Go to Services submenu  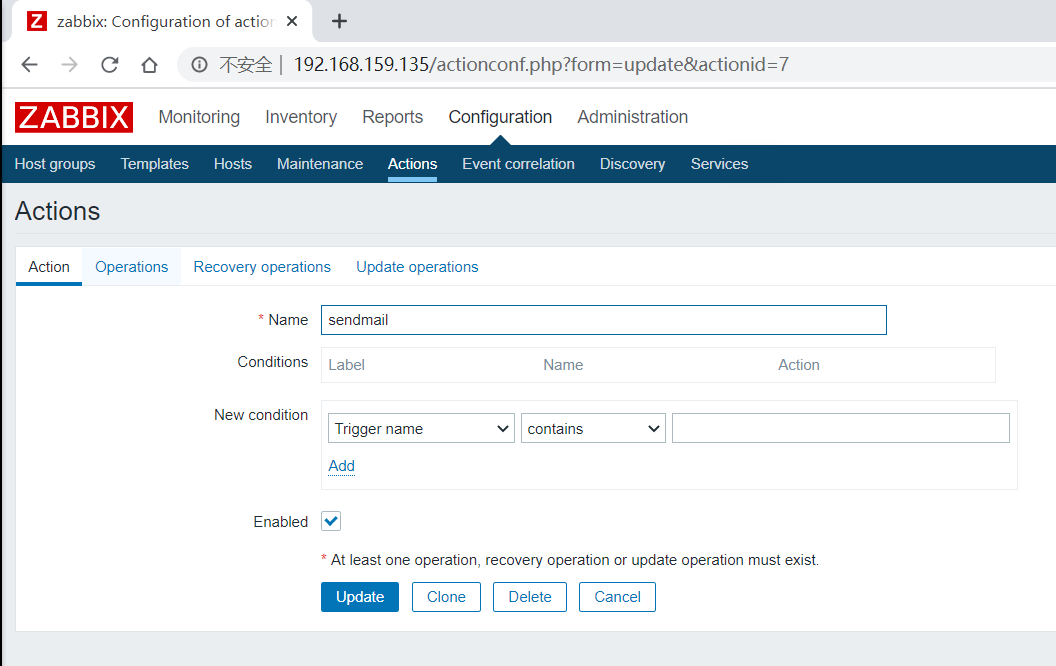[719, 164]
